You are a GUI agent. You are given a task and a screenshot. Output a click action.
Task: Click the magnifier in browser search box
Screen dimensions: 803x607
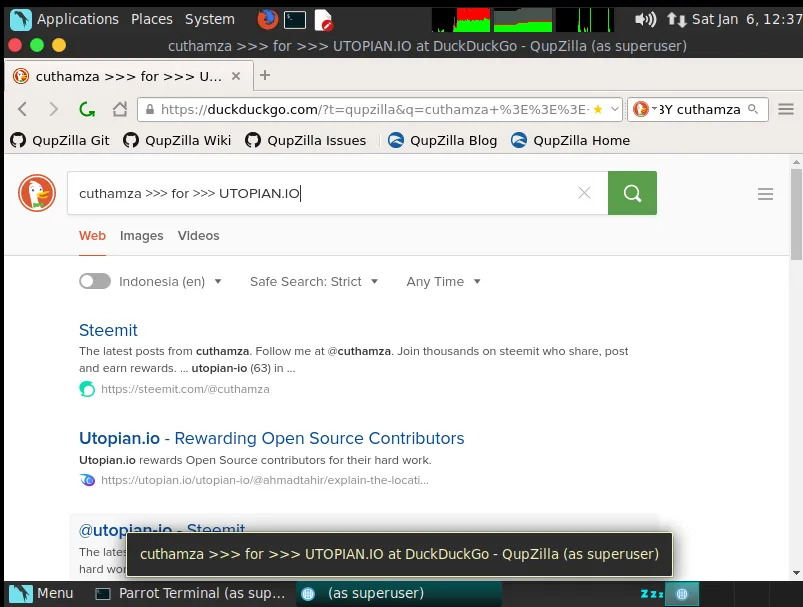point(752,109)
